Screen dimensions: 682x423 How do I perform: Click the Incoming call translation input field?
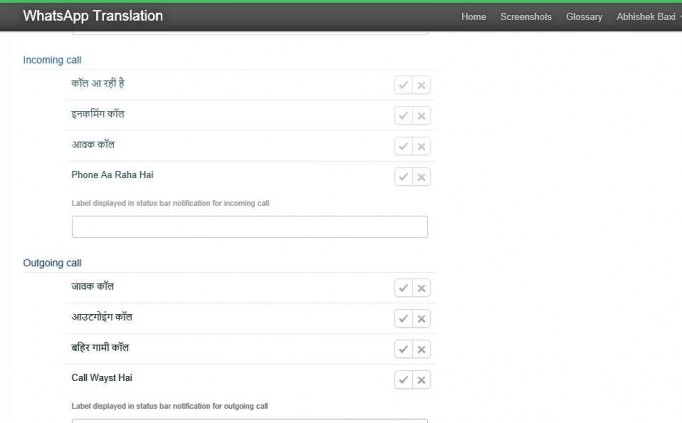point(249,227)
